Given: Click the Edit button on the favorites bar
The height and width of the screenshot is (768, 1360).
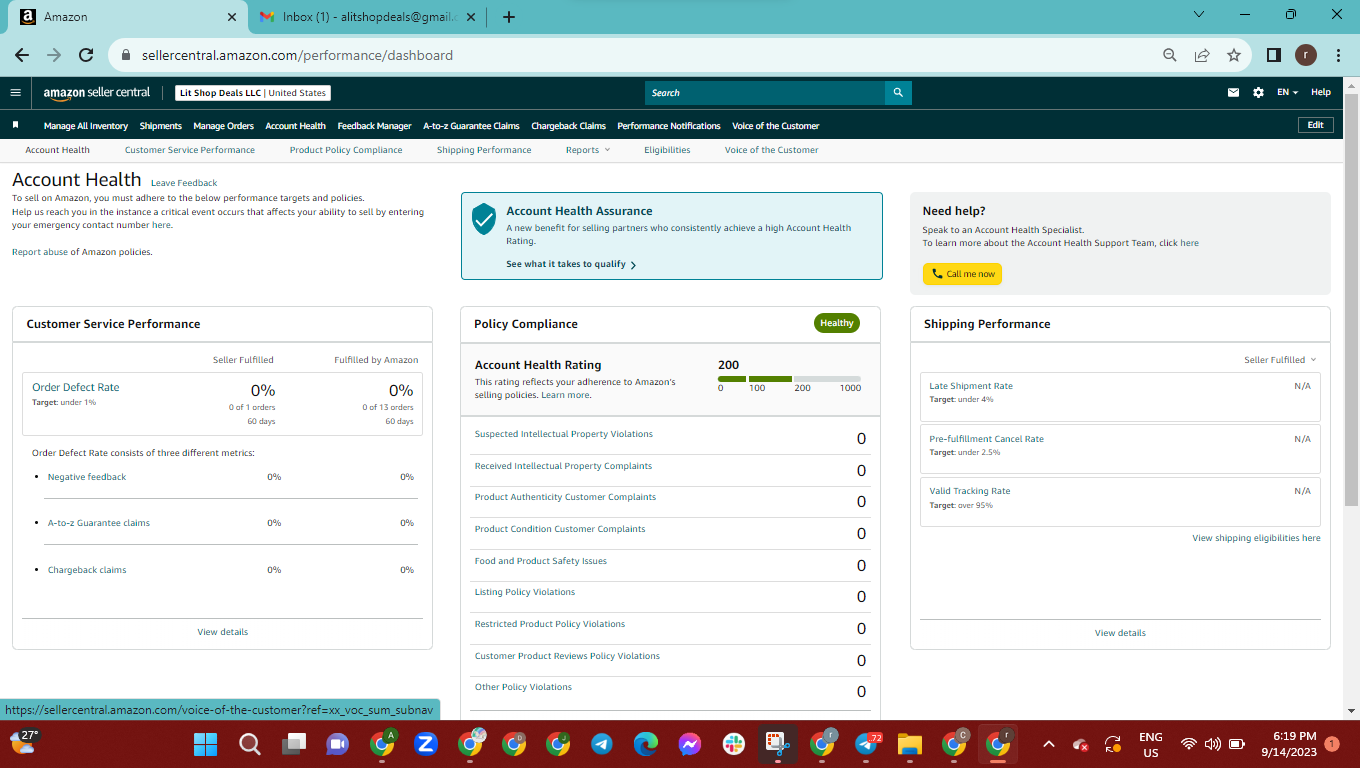Looking at the screenshot, I should pos(1316,125).
